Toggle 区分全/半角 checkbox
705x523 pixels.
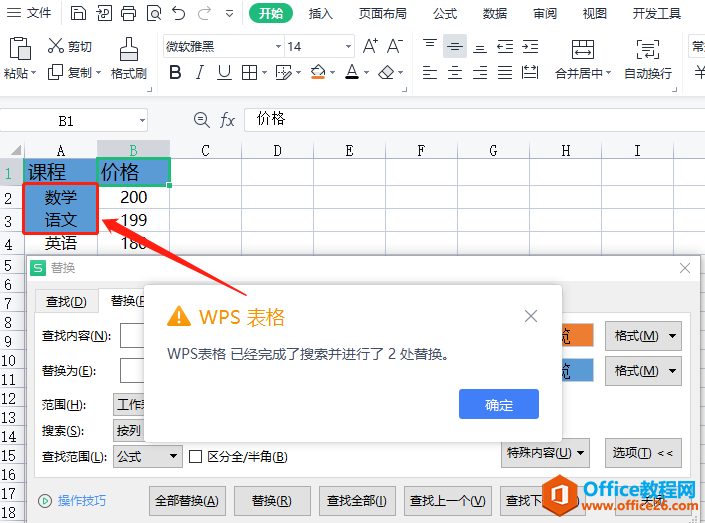195,457
